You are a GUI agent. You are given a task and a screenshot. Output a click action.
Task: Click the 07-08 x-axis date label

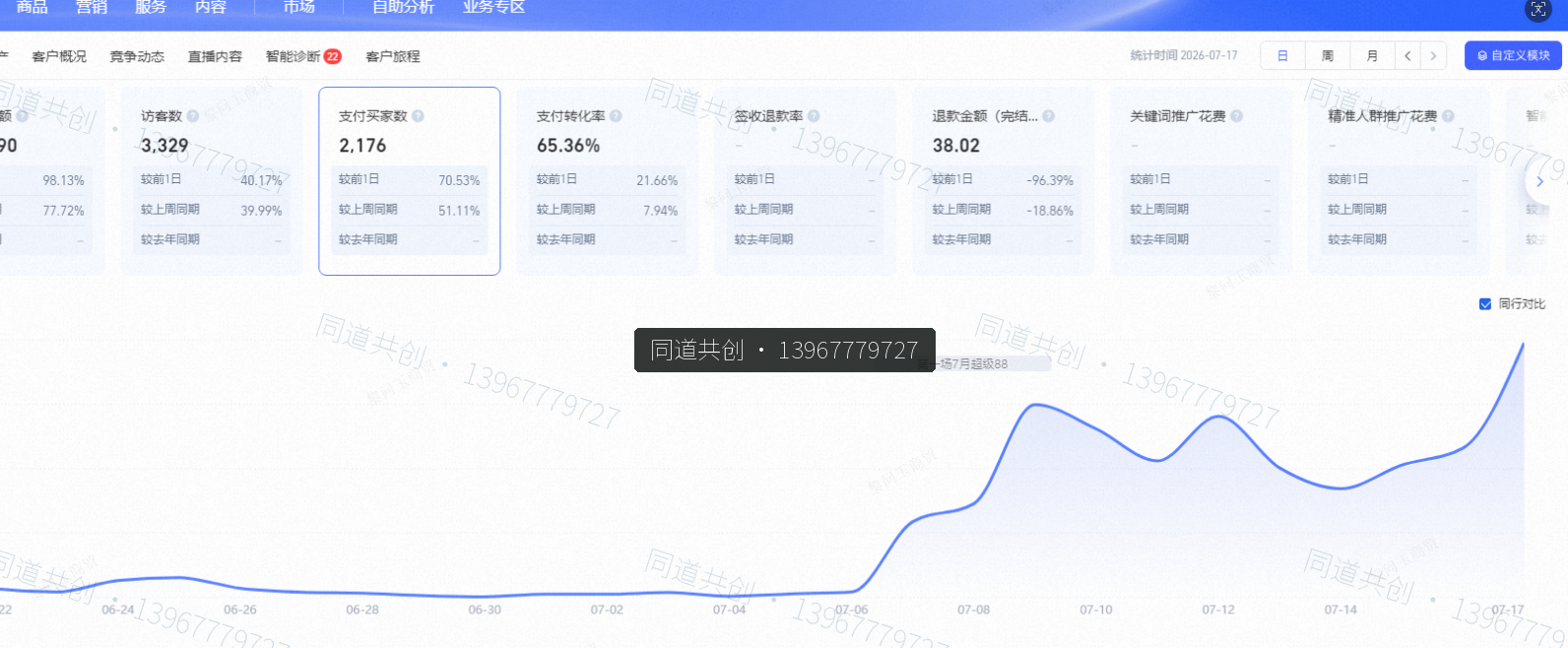[974, 610]
